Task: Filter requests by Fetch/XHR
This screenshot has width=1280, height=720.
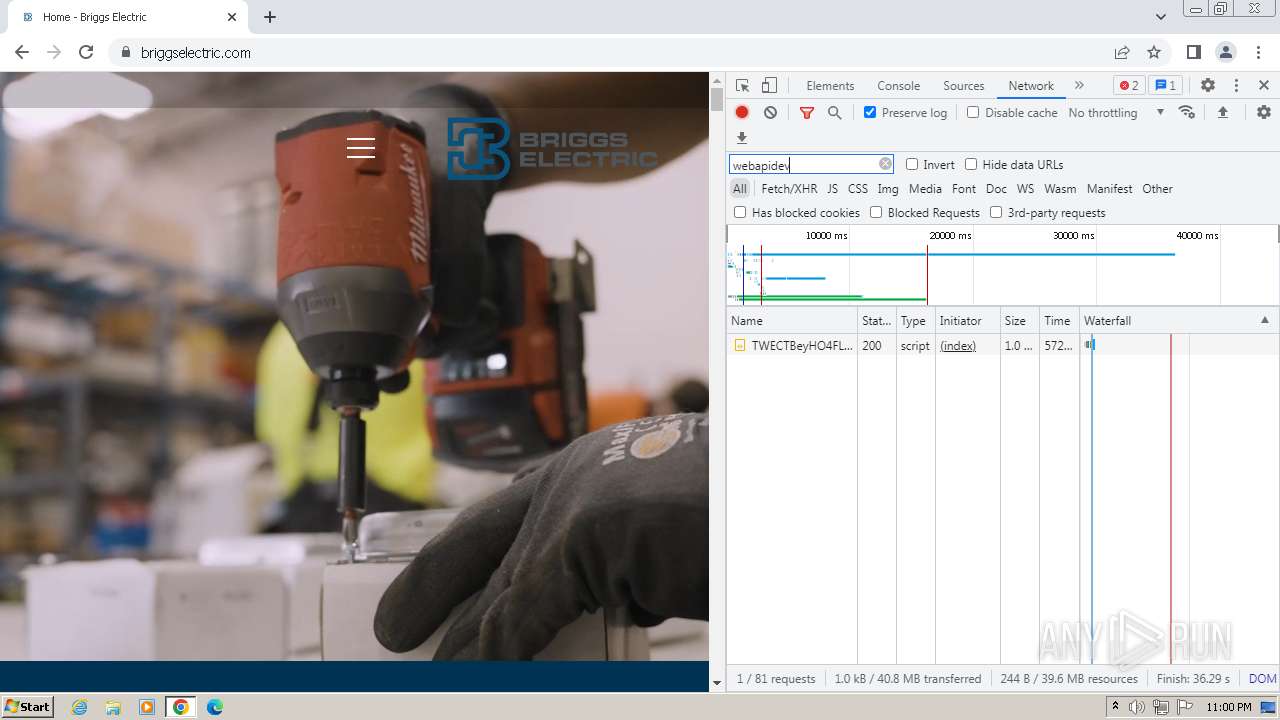Action: (789, 189)
